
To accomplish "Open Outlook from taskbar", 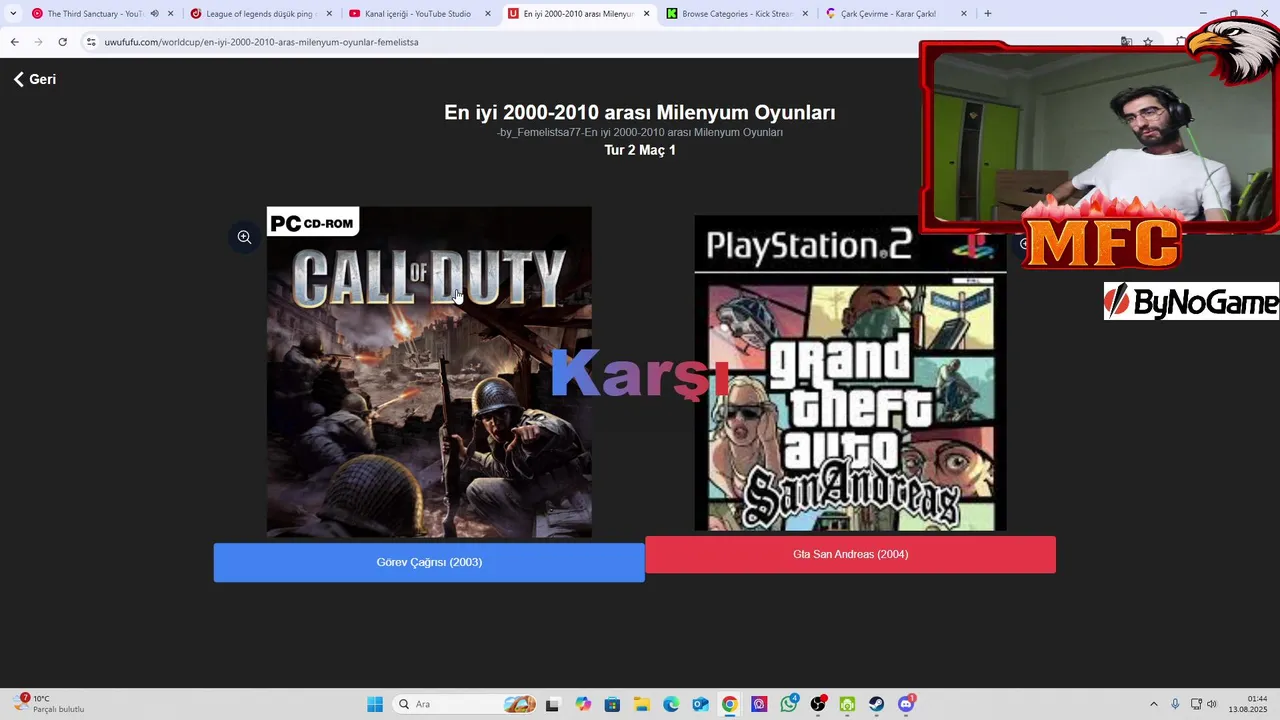I will pyautogui.click(x=700, y=704).
